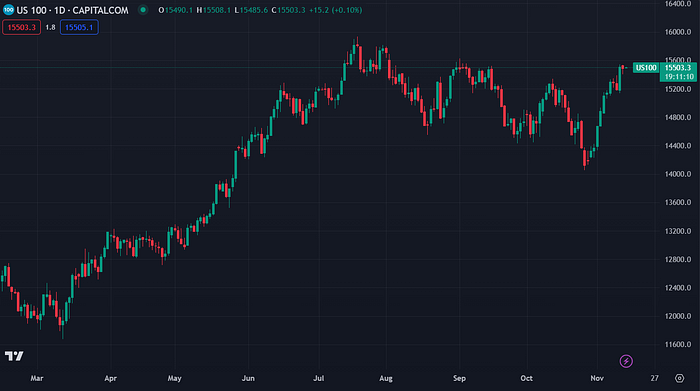Click the Jul label on time axis
Screen dimensions: 700x391
(x=318, y=378)
